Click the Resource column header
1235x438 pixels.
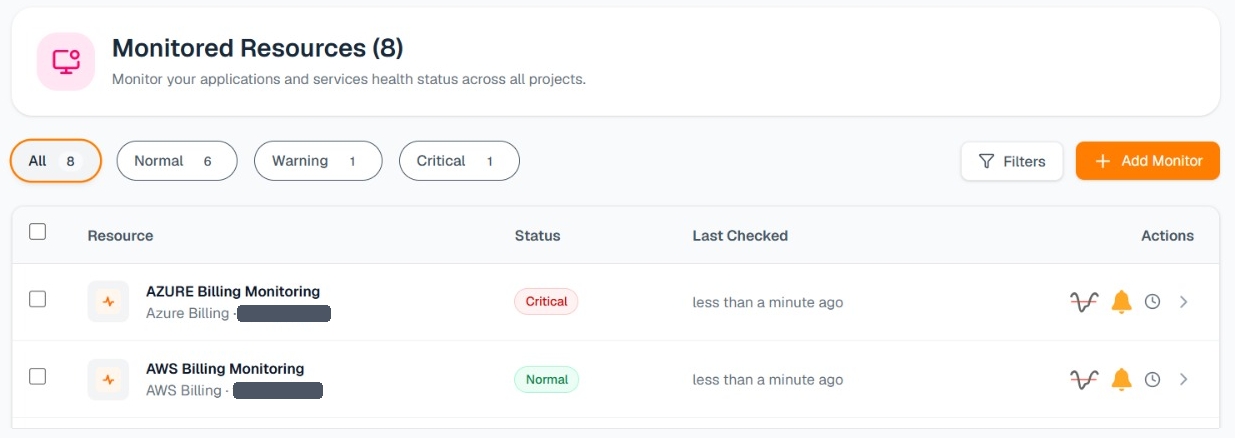click(121, 236)
